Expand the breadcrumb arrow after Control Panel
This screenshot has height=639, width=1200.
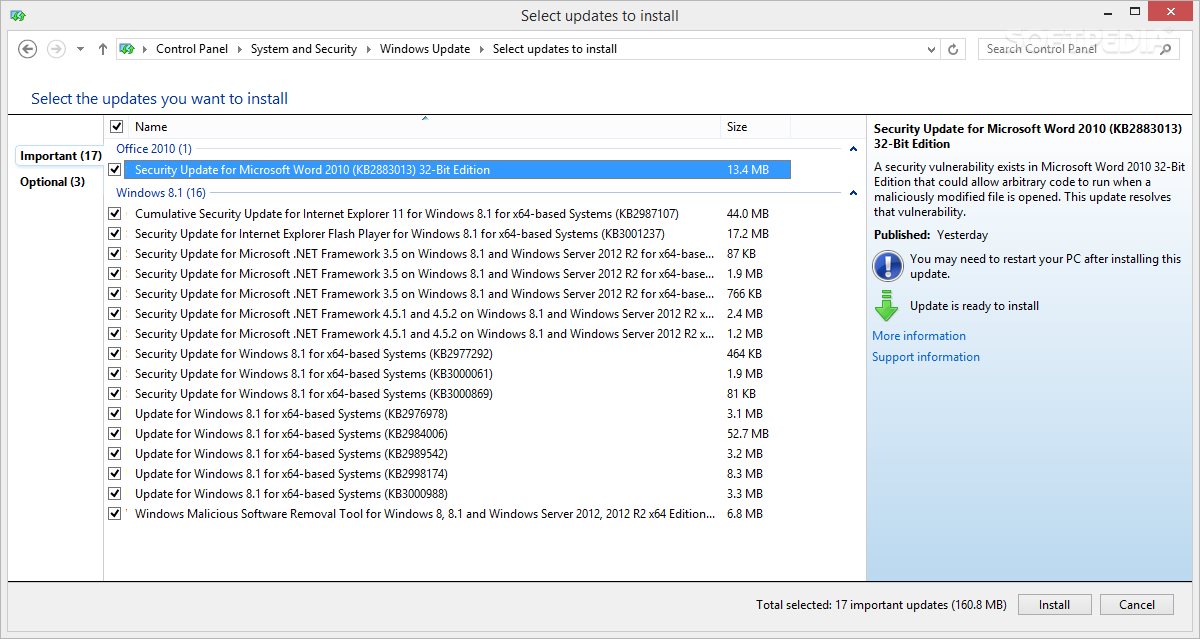coord(239,49)
